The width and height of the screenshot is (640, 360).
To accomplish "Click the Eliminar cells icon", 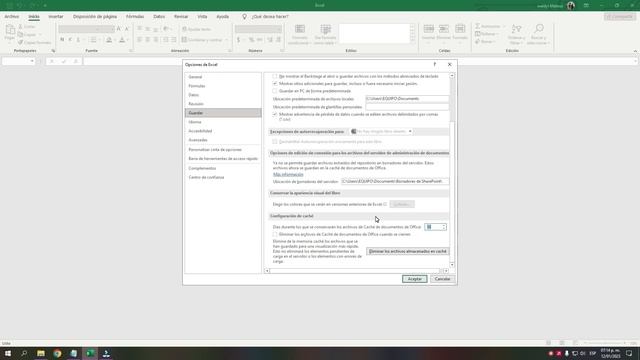I will click(x=444, y=29).
